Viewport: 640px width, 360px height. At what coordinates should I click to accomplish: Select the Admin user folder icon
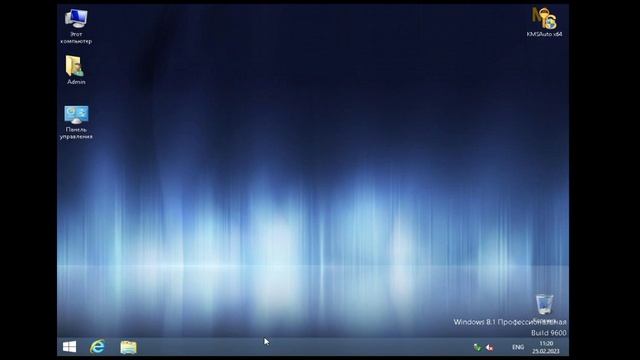(x=76, y=70)
